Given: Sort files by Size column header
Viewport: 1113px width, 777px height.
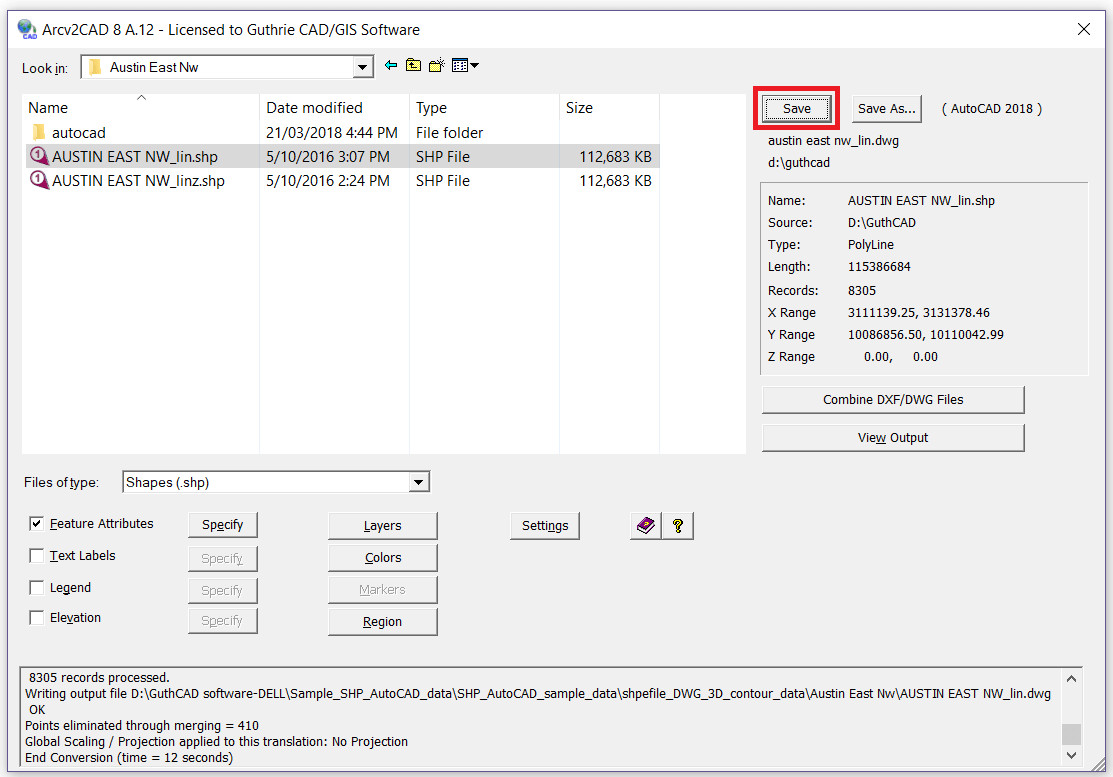Looking at the screenshot, I should 609,108.
